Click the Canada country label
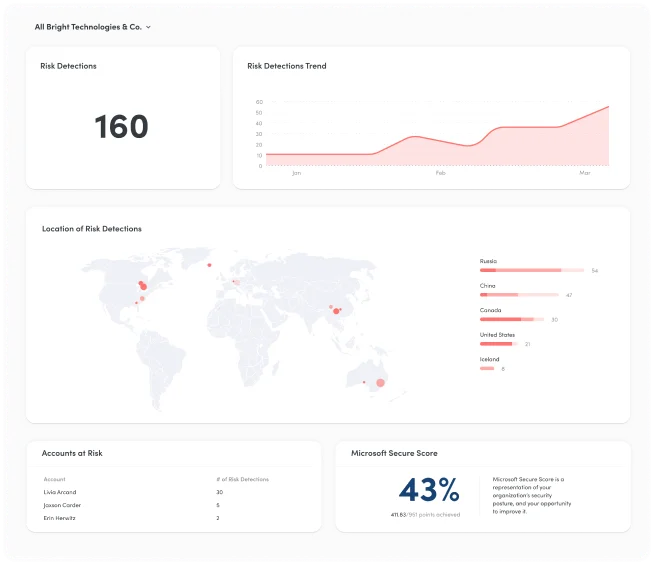This screenshot has height=565, width=654. tap(490, 310)
